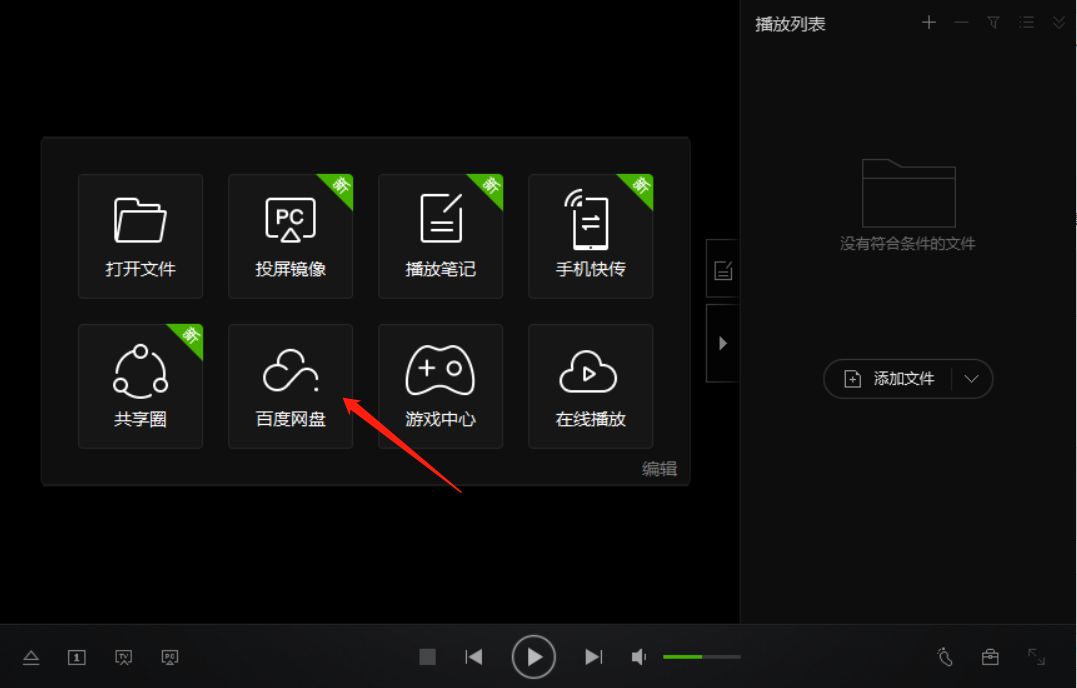Open 游戏中心 game center
This screenshot has width=1077, height=688.
[x=440, y=386]
